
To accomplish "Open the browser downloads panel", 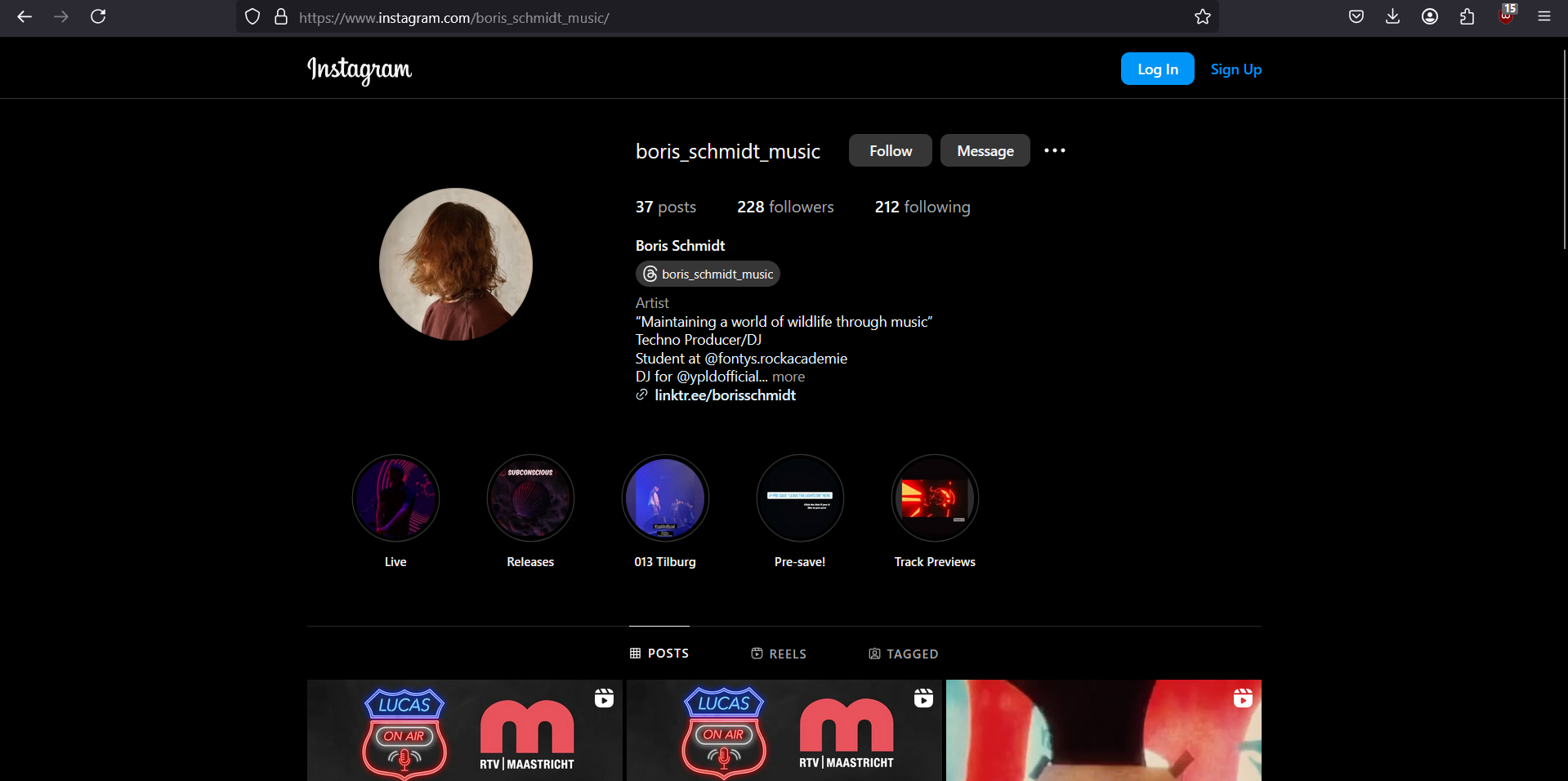I will click(x=1392, y=17).
